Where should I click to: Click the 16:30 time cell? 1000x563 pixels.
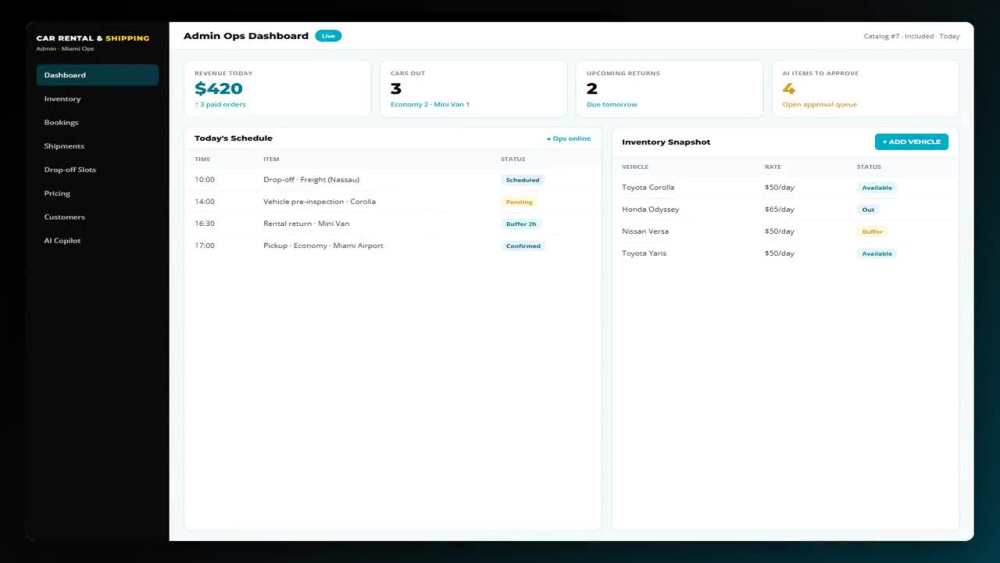205,224
